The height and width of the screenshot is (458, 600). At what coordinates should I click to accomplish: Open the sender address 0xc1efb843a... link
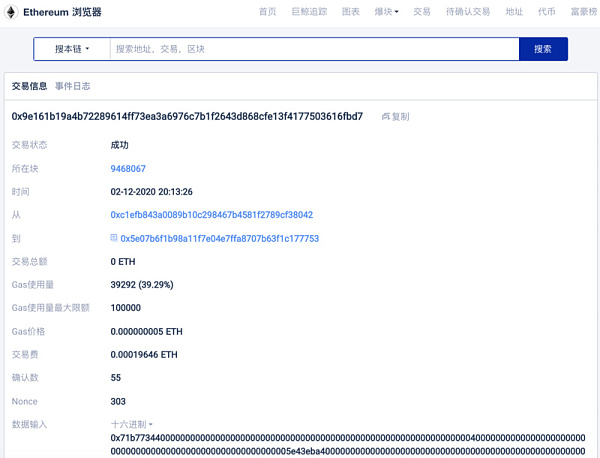coord(211,215)
